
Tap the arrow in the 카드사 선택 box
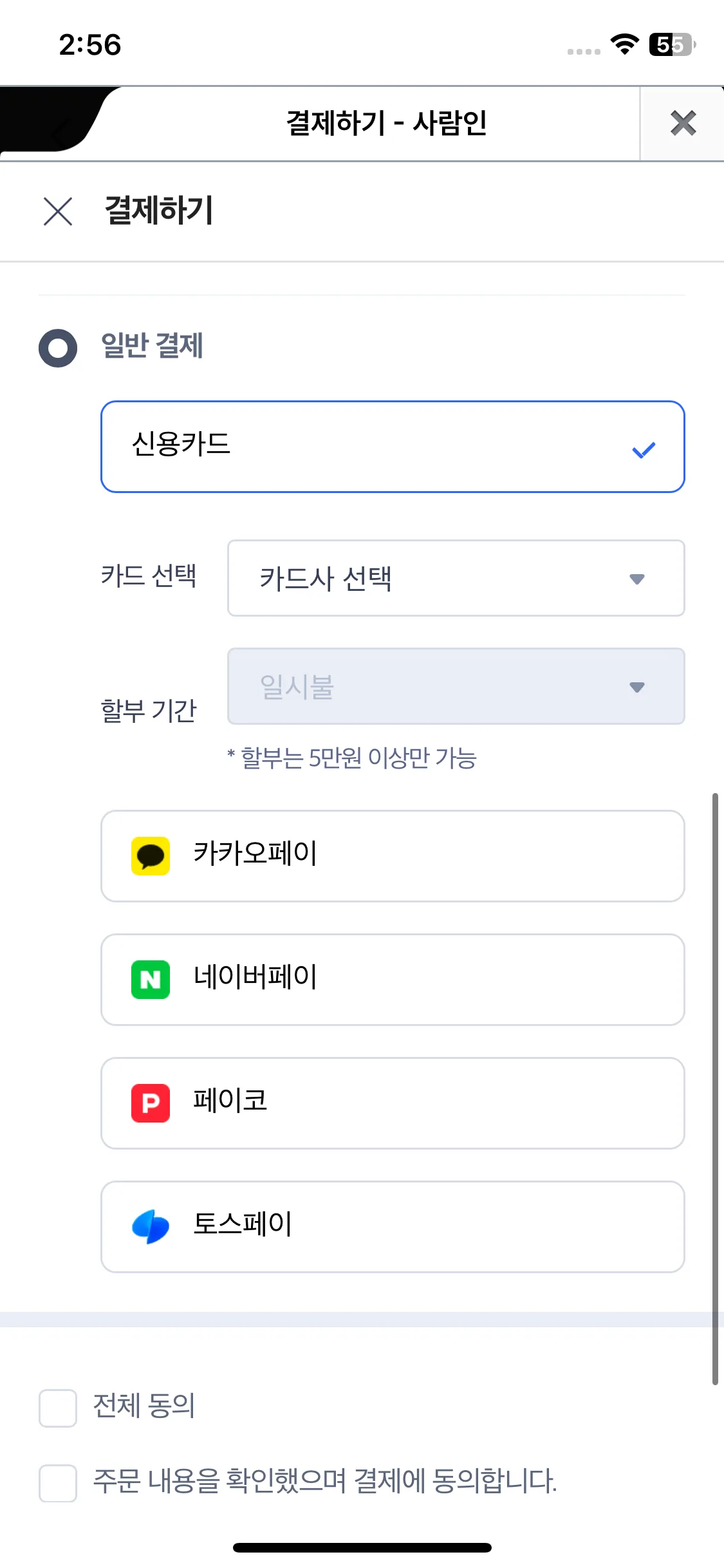coord(637,579)
